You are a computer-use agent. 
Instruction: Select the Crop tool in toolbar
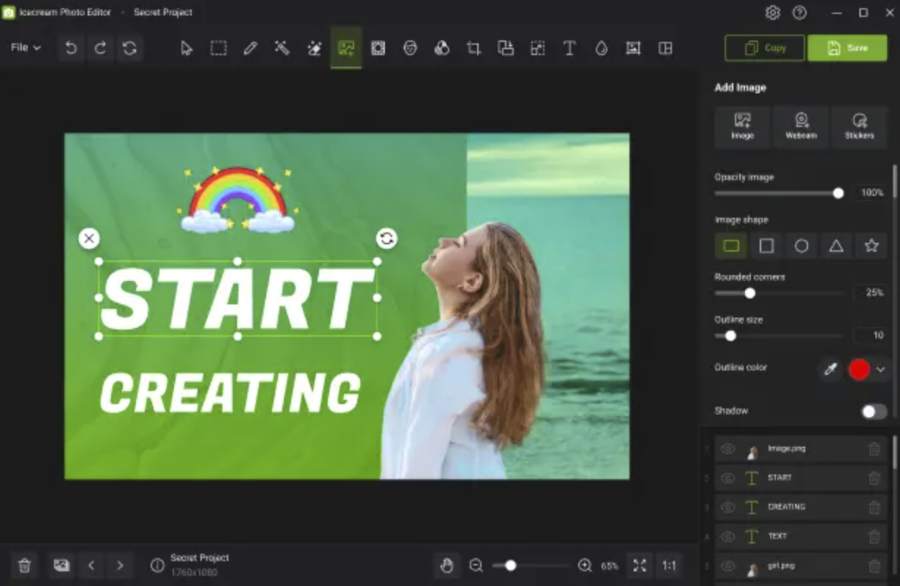pyautogui.click(x=474, y=48)
